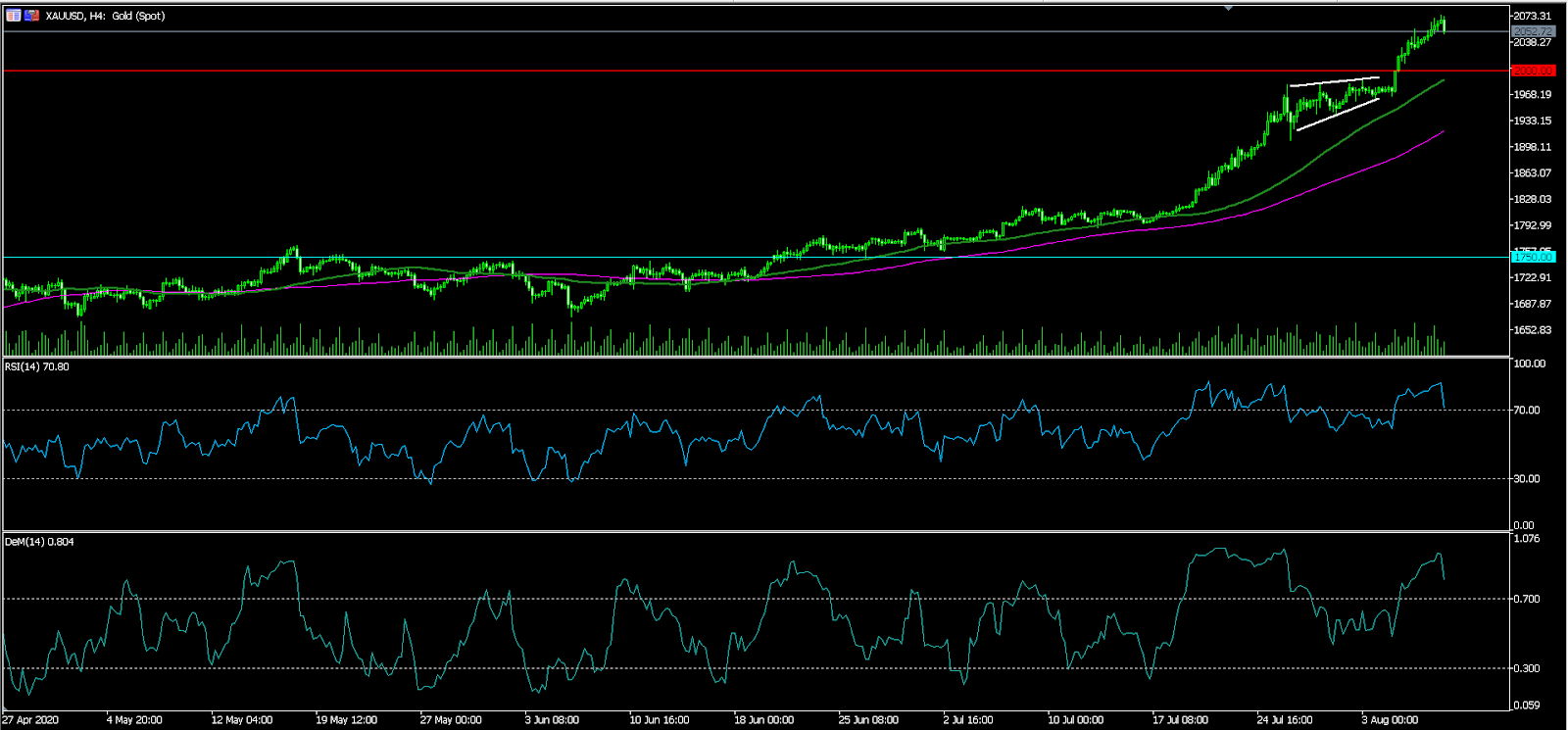Click the 2073.31 price scale label

1532,16
